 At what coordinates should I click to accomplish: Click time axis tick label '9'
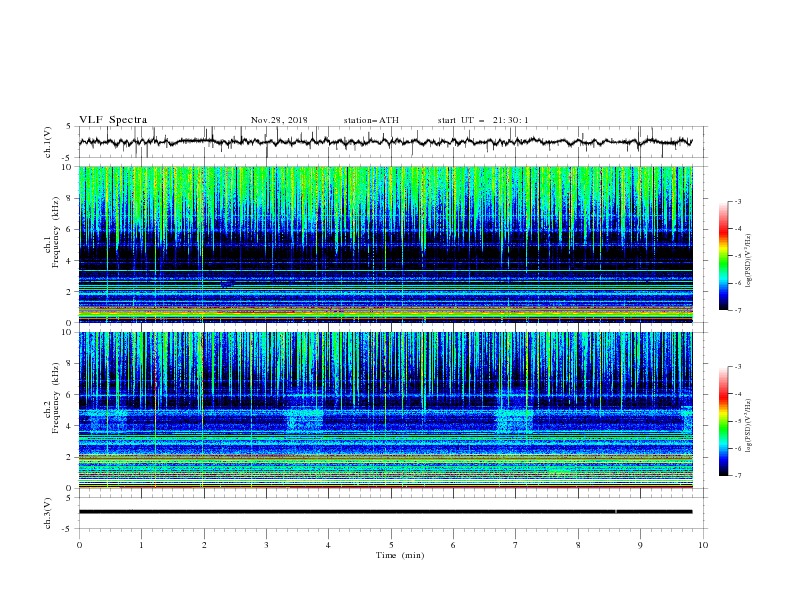(640, 545)
